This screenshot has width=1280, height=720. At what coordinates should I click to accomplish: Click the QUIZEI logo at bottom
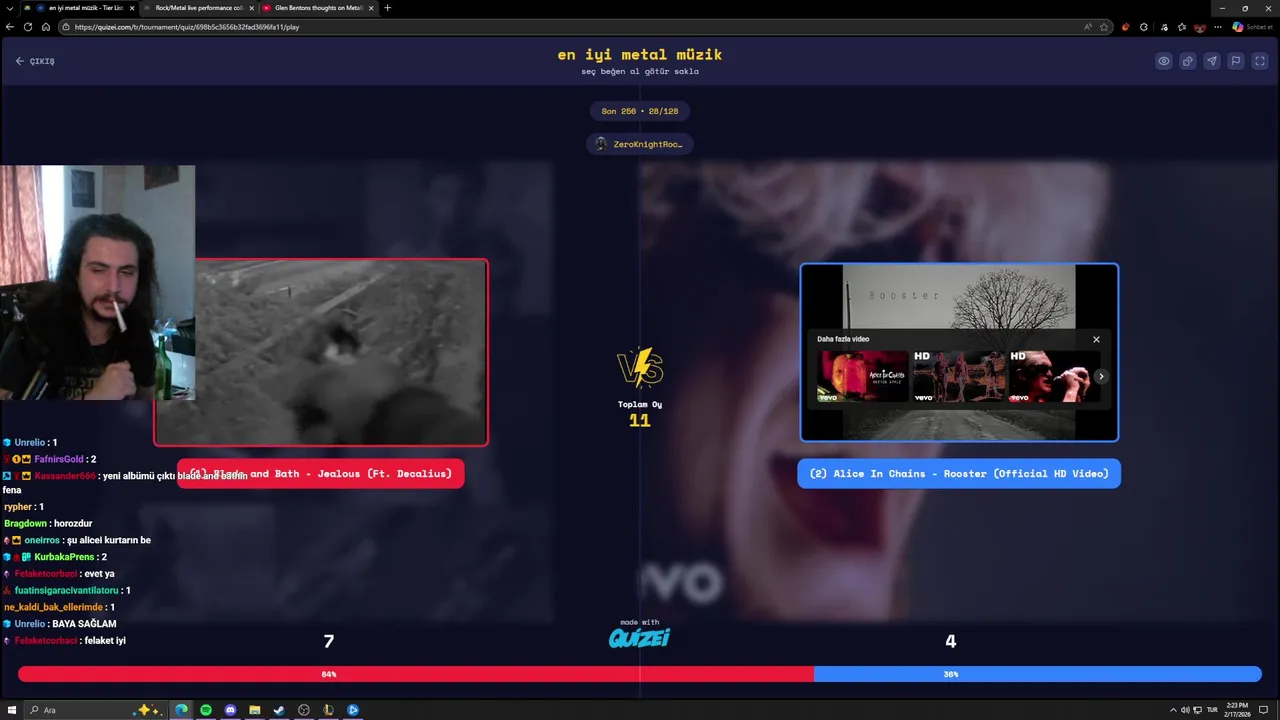(640, 637)
